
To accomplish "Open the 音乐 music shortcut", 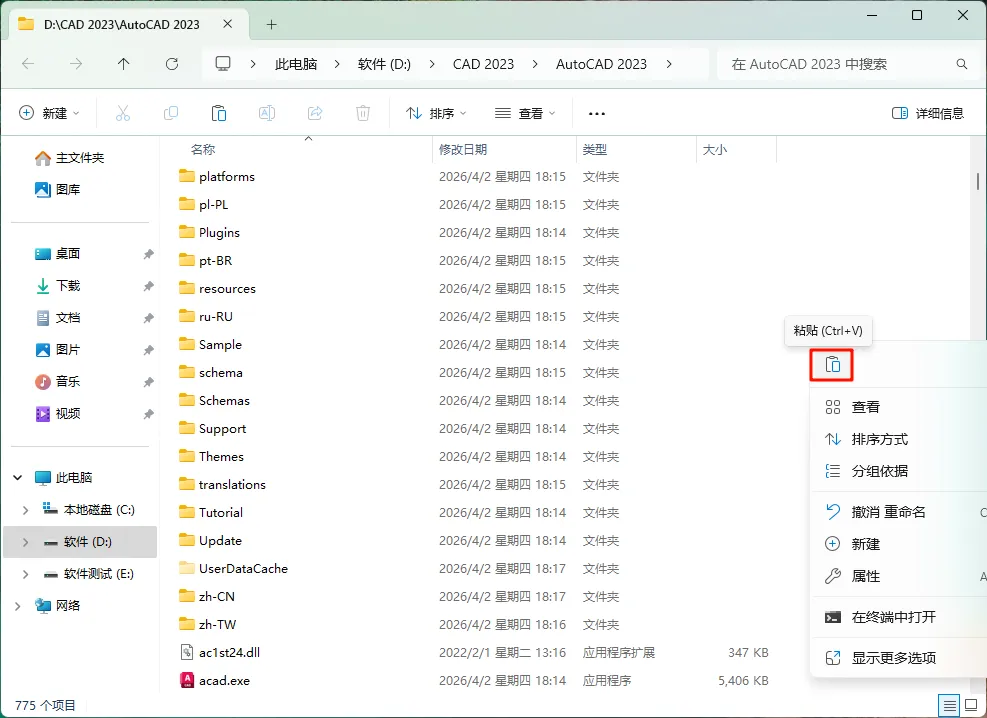I will click(57, 381).
